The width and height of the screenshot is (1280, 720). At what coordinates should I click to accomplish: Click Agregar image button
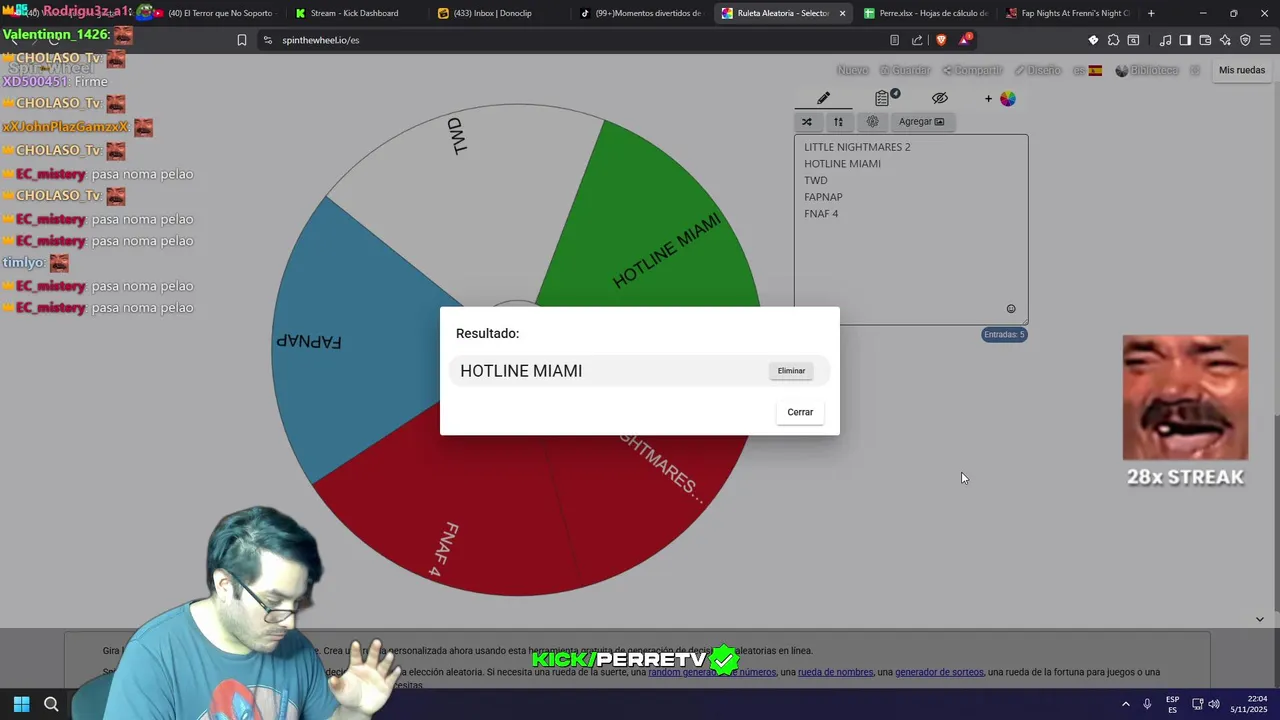(x=921, y=122)
